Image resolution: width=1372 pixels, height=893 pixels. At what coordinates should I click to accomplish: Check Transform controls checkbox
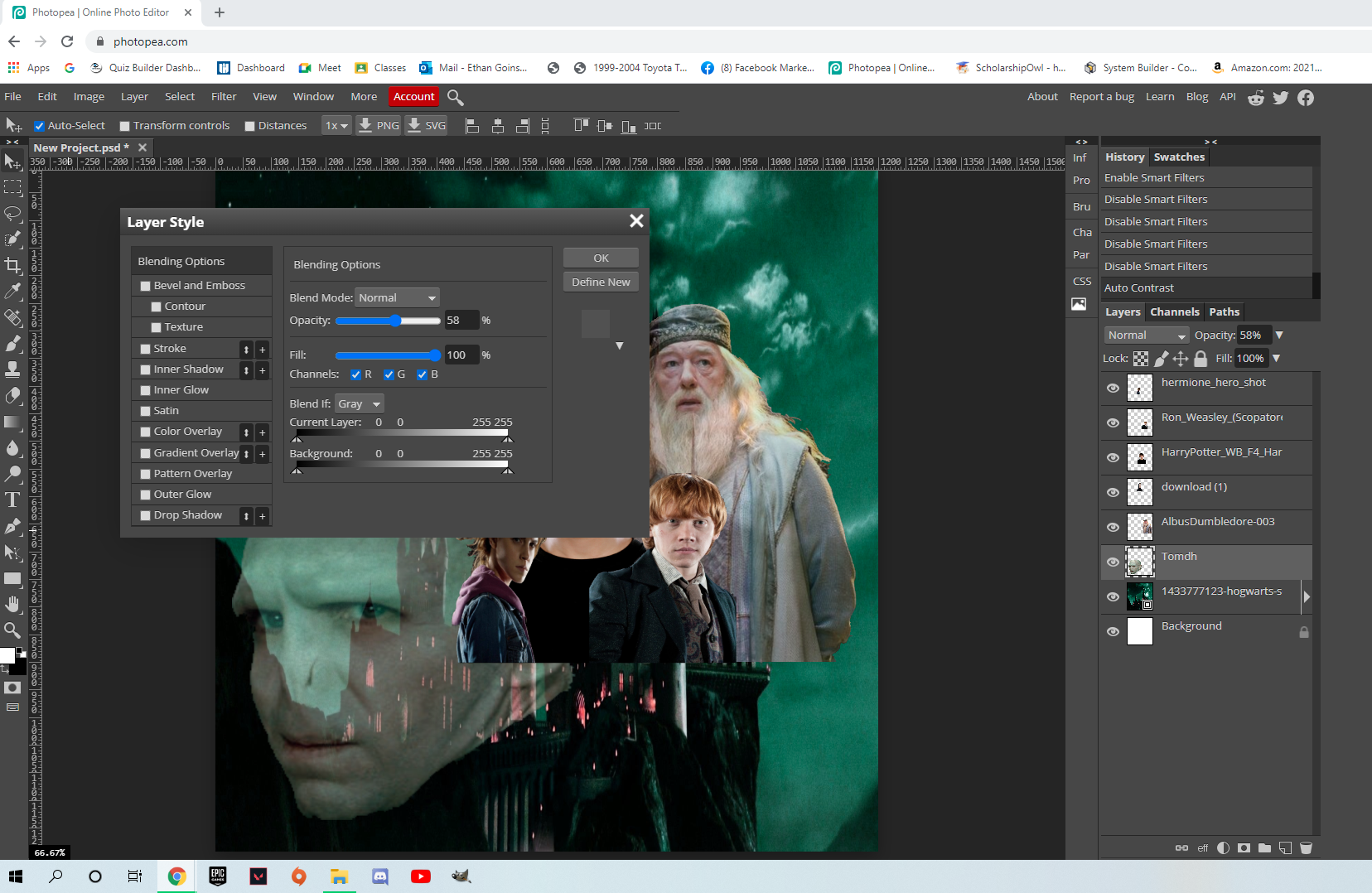pos(124,126)
